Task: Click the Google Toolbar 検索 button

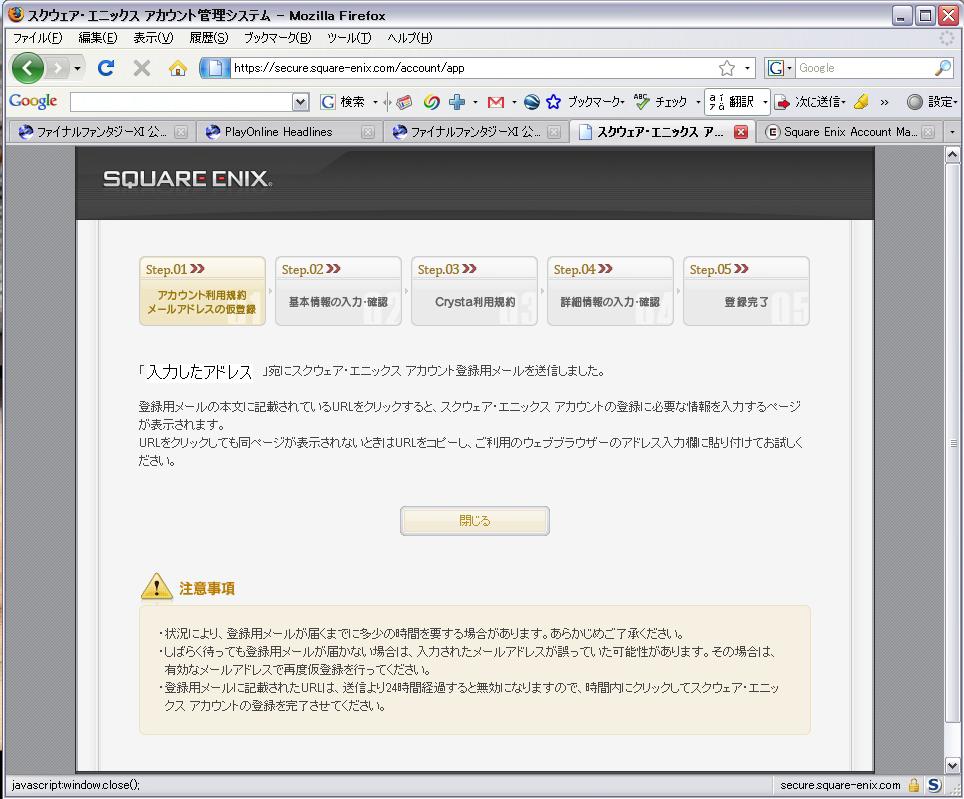Action: tap(343, 102)
